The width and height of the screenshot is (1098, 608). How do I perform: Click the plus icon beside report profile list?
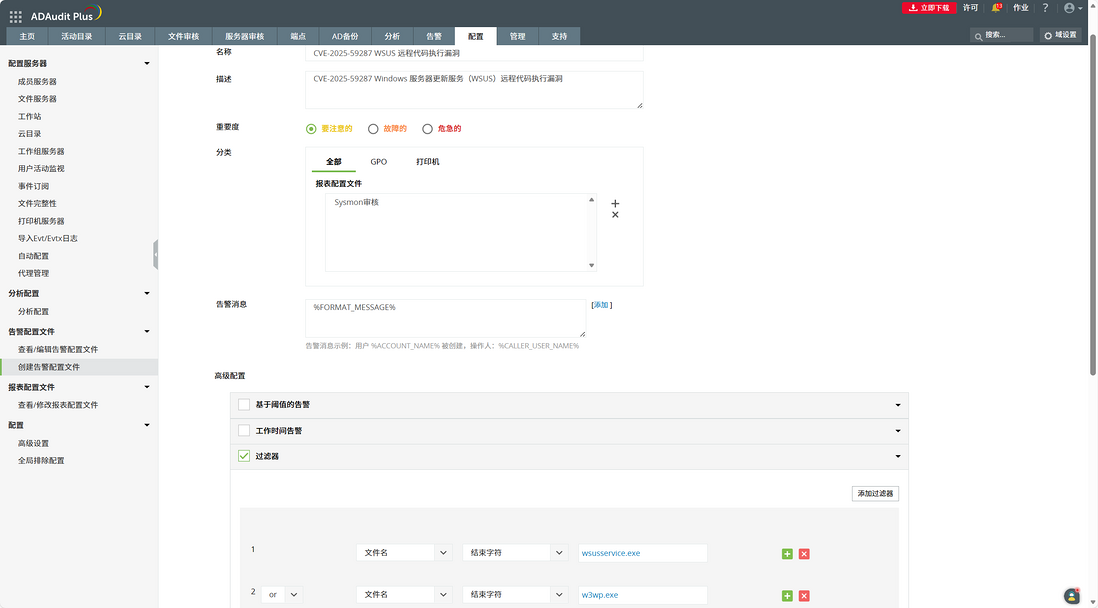(x=615, y=203)
